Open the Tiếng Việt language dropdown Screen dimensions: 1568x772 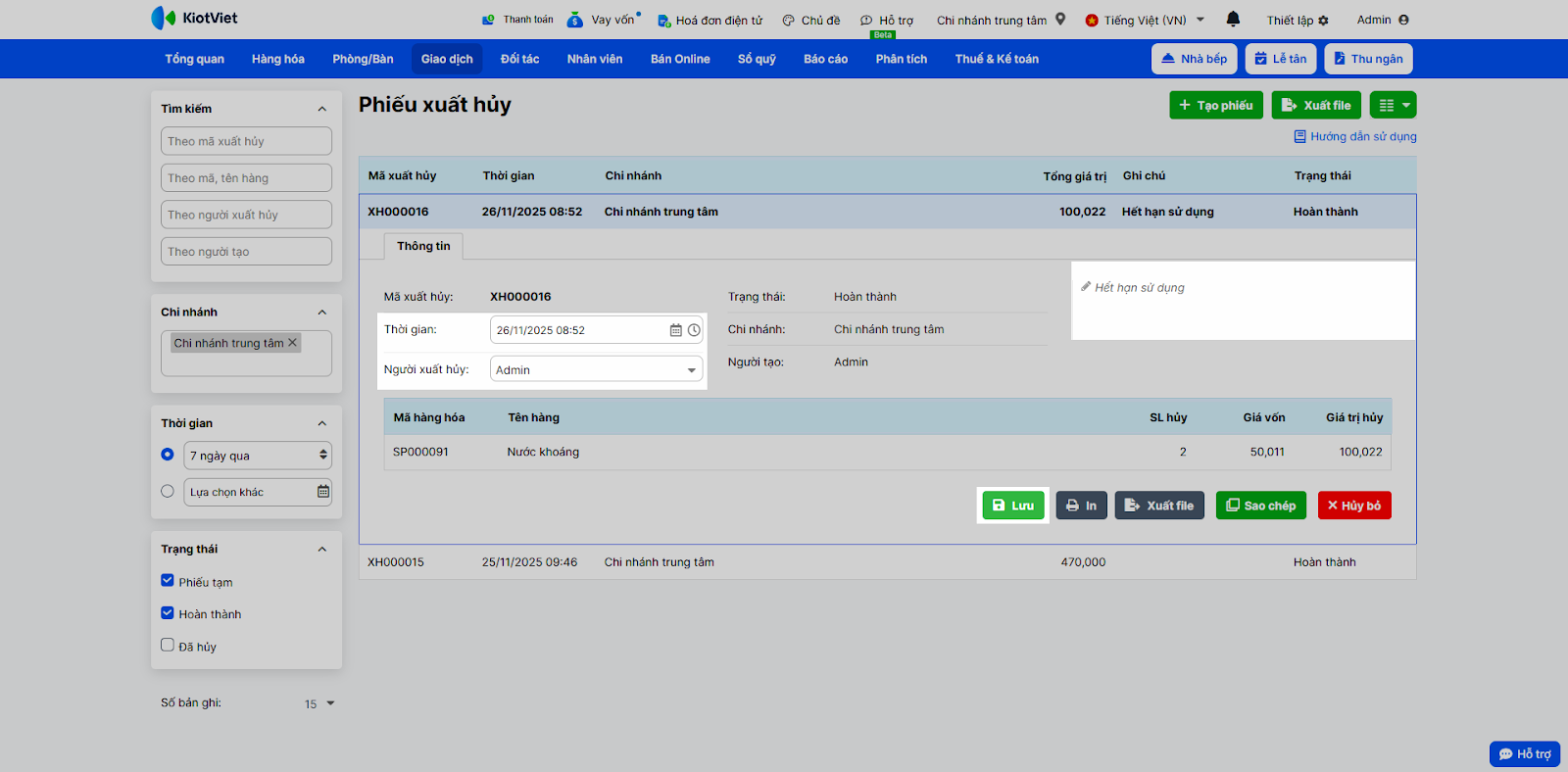pos(1145,20)
